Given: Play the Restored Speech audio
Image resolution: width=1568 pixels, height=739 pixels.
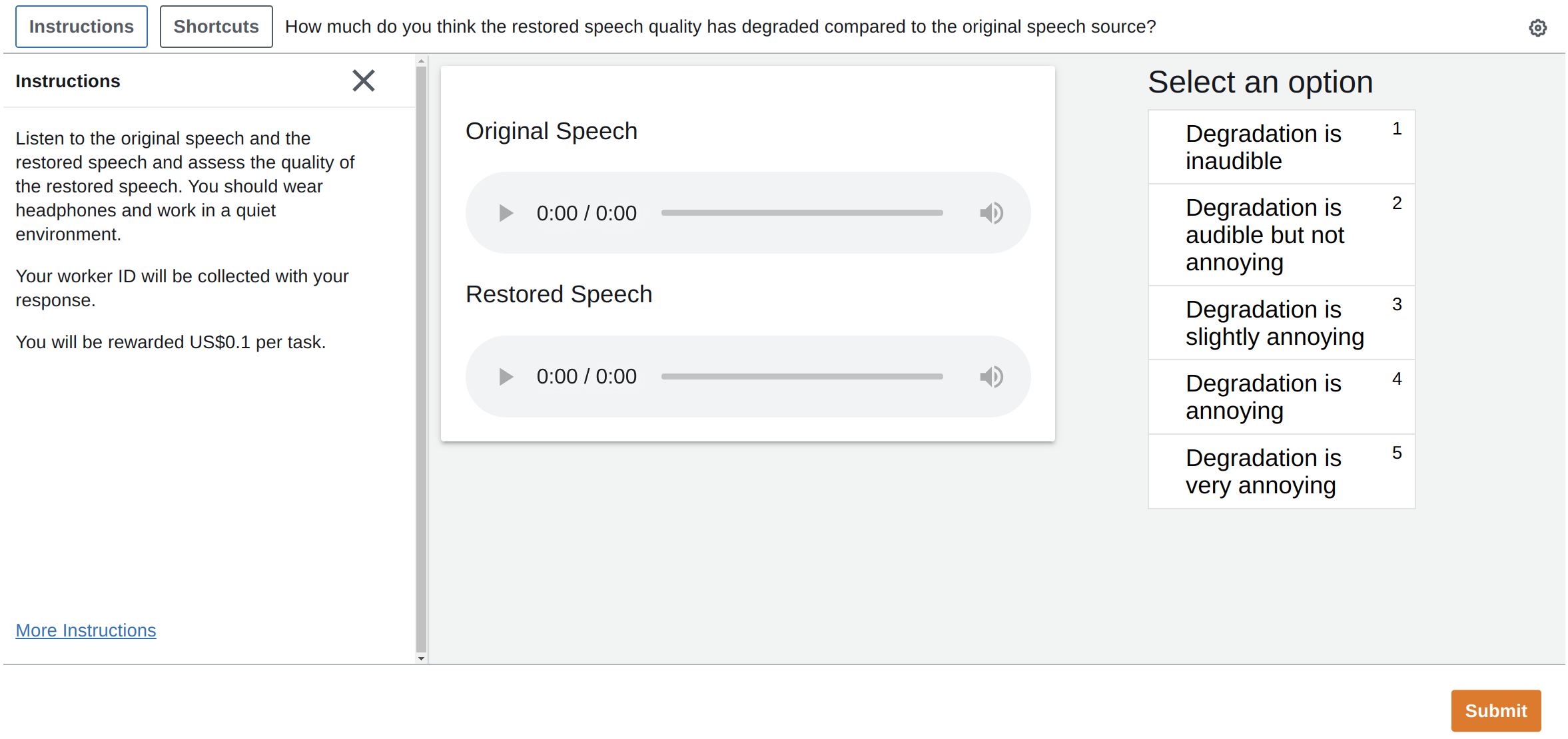Looking at the screenshot, I should click(x=506, y=377).
